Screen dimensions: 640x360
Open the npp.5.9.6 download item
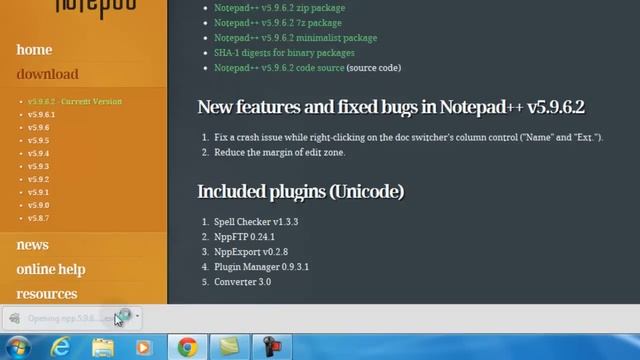click(72, 318)
